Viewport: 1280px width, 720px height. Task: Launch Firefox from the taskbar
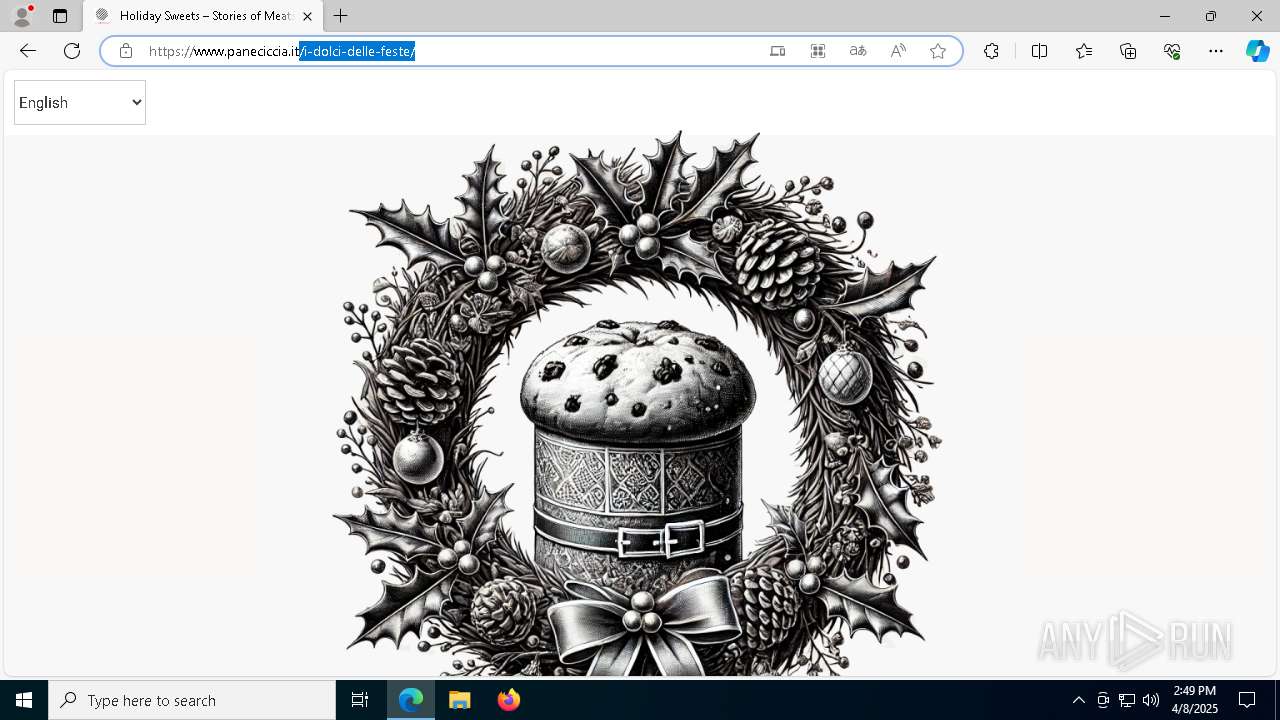click(509, 700)
